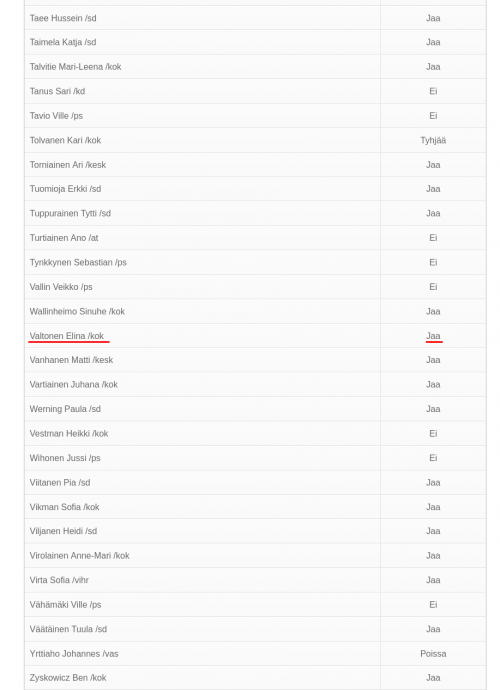Click the Virolainen Anne-Mari /kok name
The width and height of the screenshot is (500, 690).
tap(79, 555)
